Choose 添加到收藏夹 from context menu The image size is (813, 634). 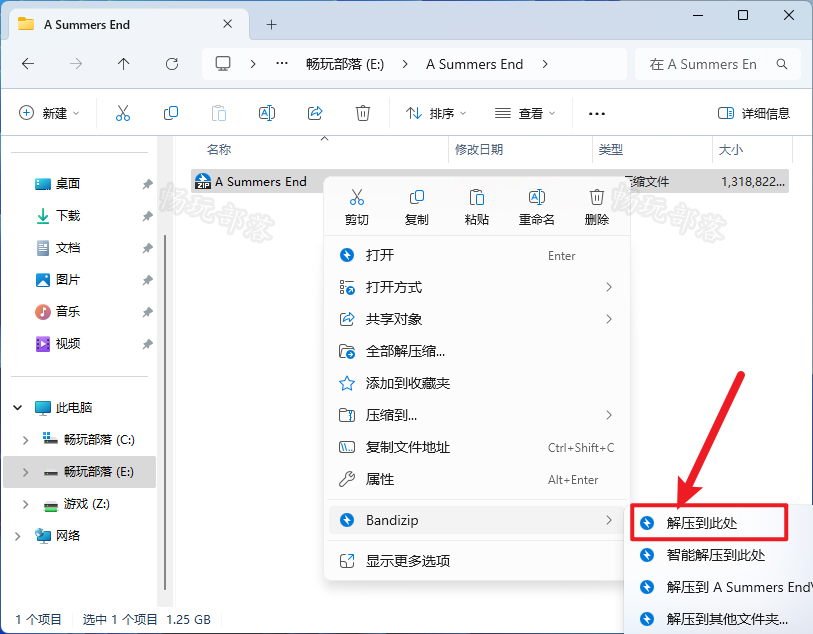point(476,383)
